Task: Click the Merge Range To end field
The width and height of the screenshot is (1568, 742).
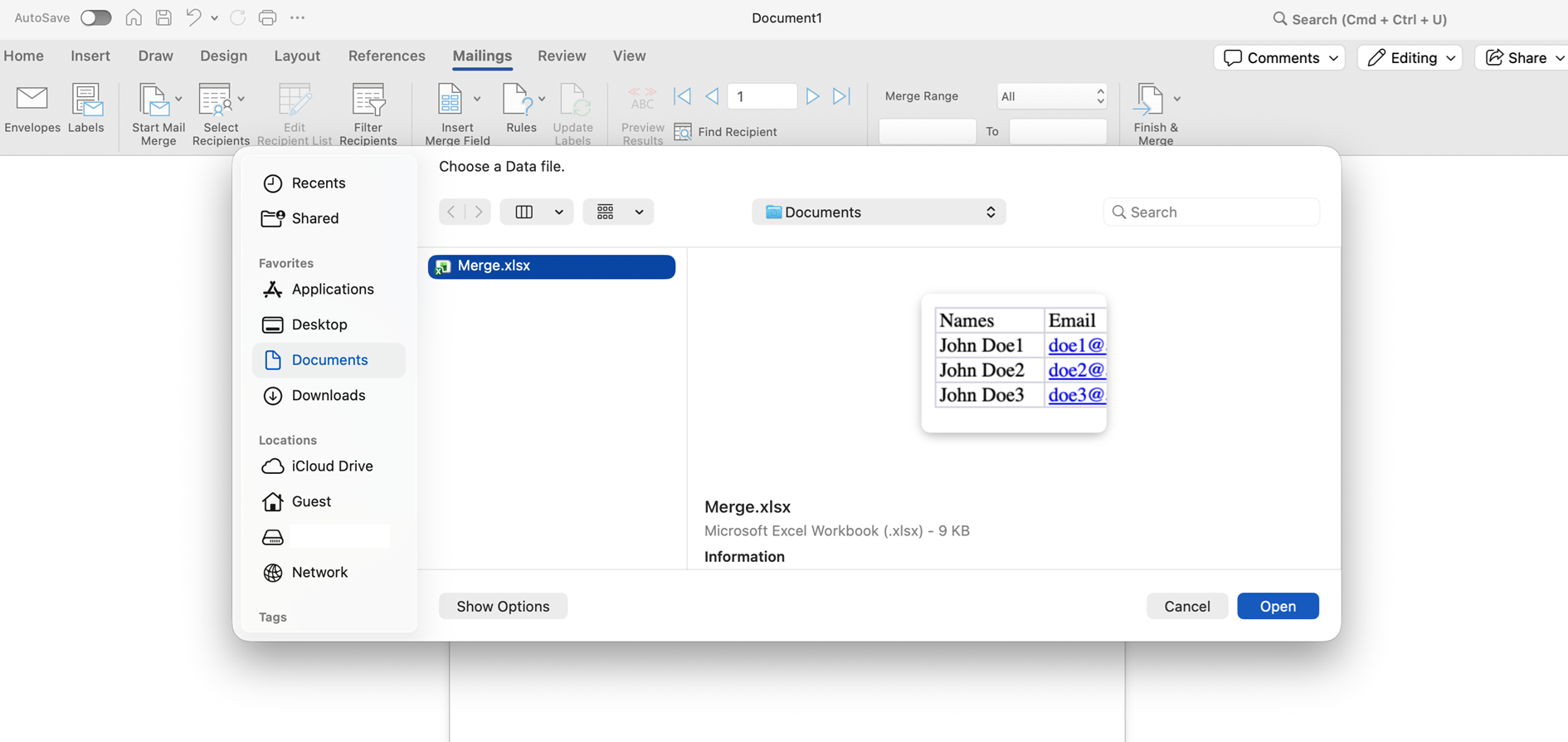Action: pyautogui.click(x=1058, y=131)
